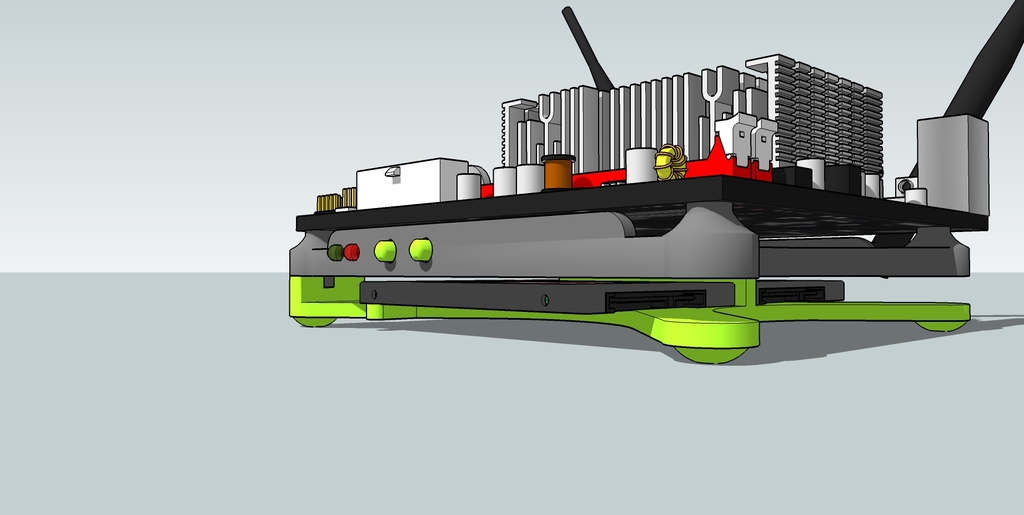Select the yellow toroid inductor
This screenshot has width=1024, height=515.
(669, 163)
